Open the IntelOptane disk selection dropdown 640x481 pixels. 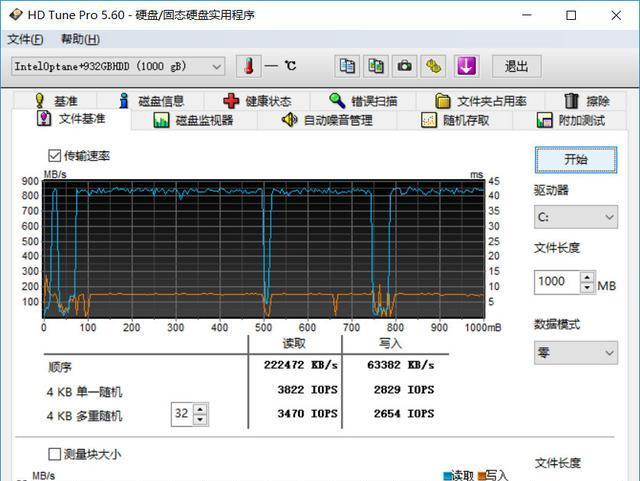pyautogui.click(x=118, y=66)
